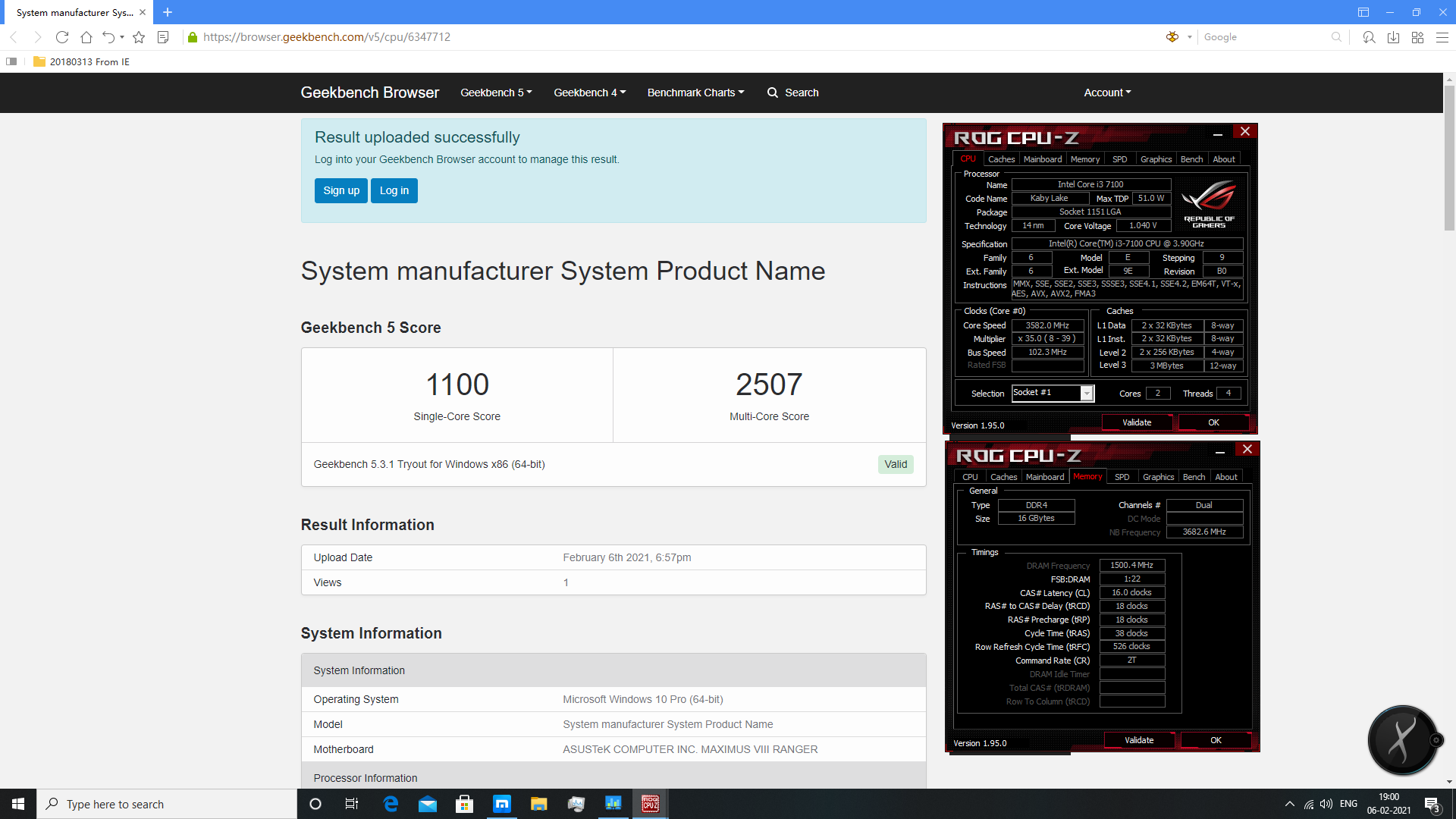This screenshot has height=819, width=1456.
Task: Open the browser home page
Action: [x=86, y=37]
